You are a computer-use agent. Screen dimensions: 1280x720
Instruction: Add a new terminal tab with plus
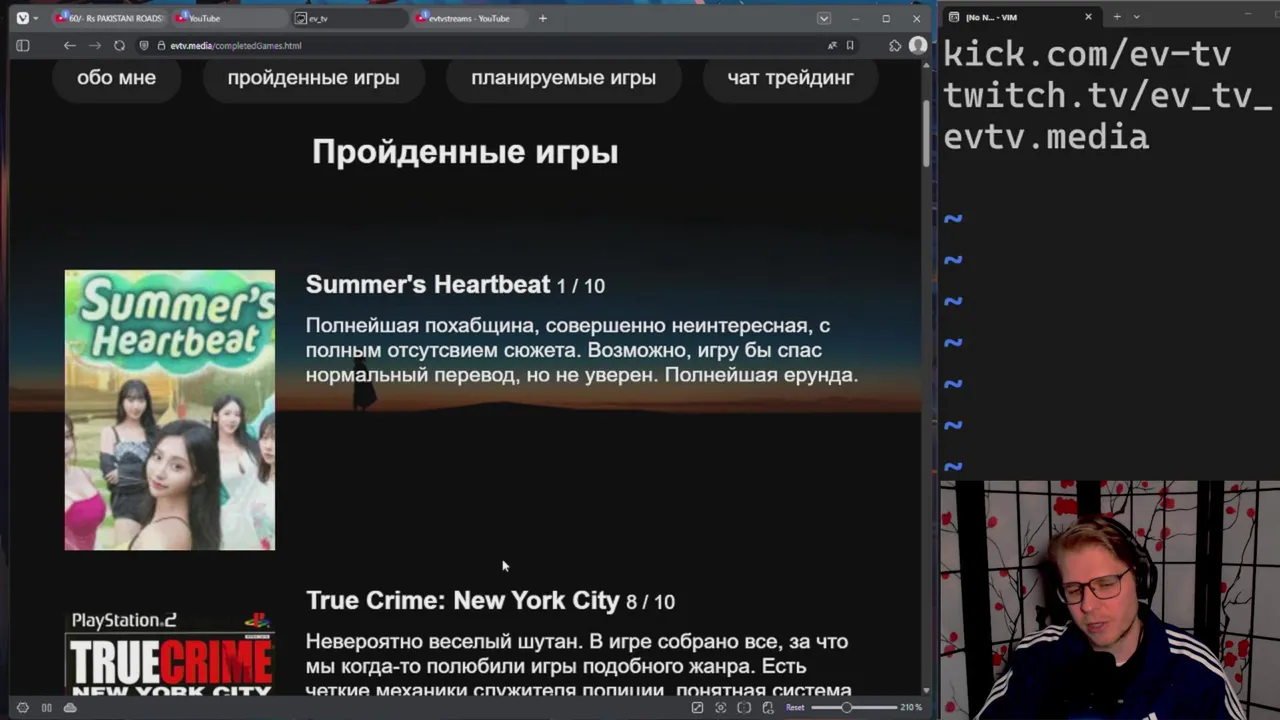click(x=1117, y=17)
